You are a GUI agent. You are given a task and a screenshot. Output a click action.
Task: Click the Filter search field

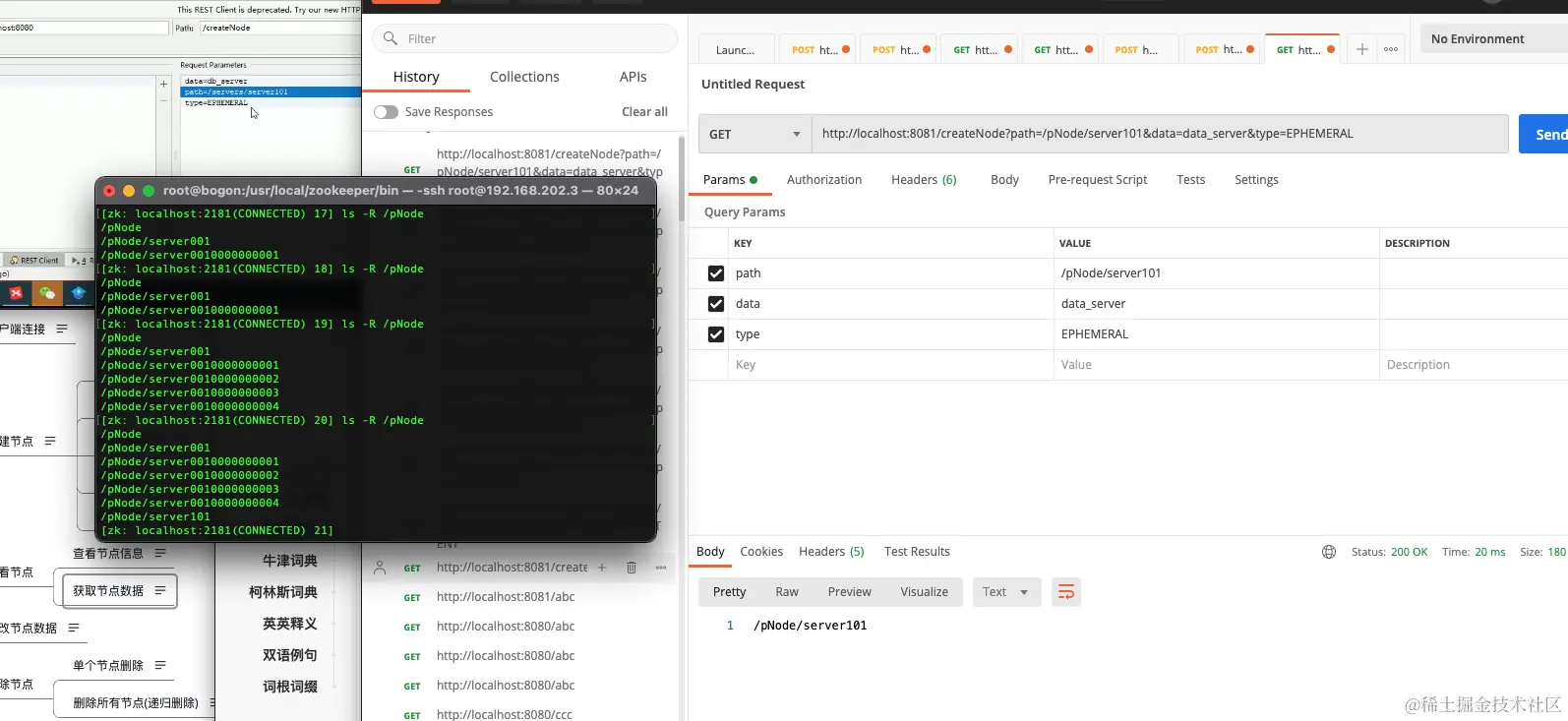click(524, 38)
